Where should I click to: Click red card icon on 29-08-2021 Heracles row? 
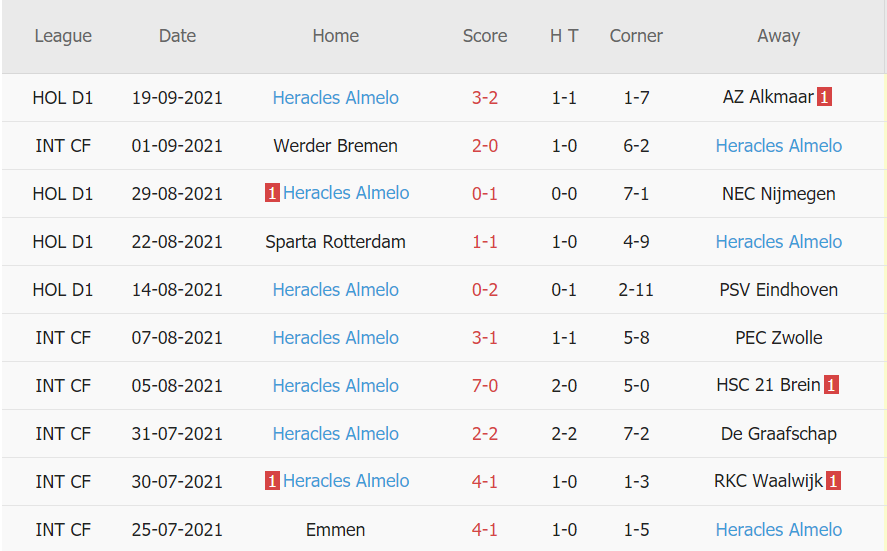272,193
